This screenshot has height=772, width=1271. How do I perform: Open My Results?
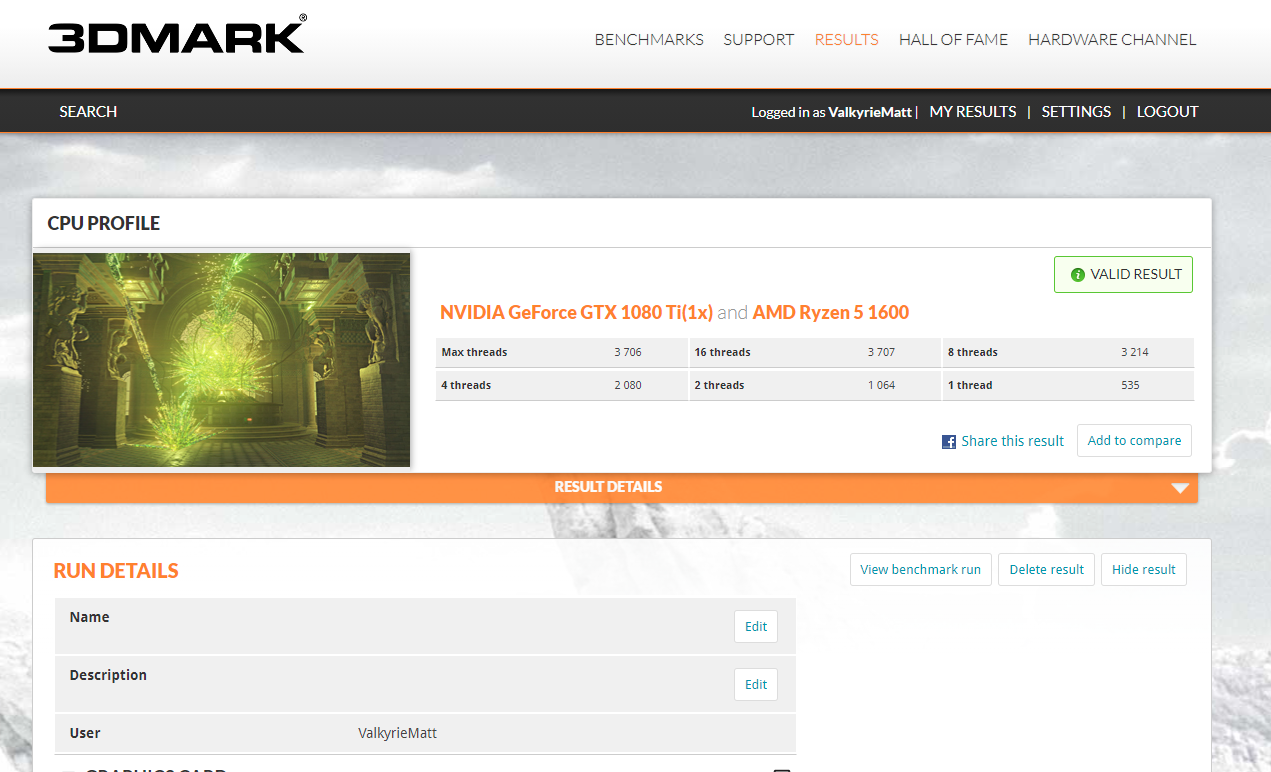pos(973,112)
